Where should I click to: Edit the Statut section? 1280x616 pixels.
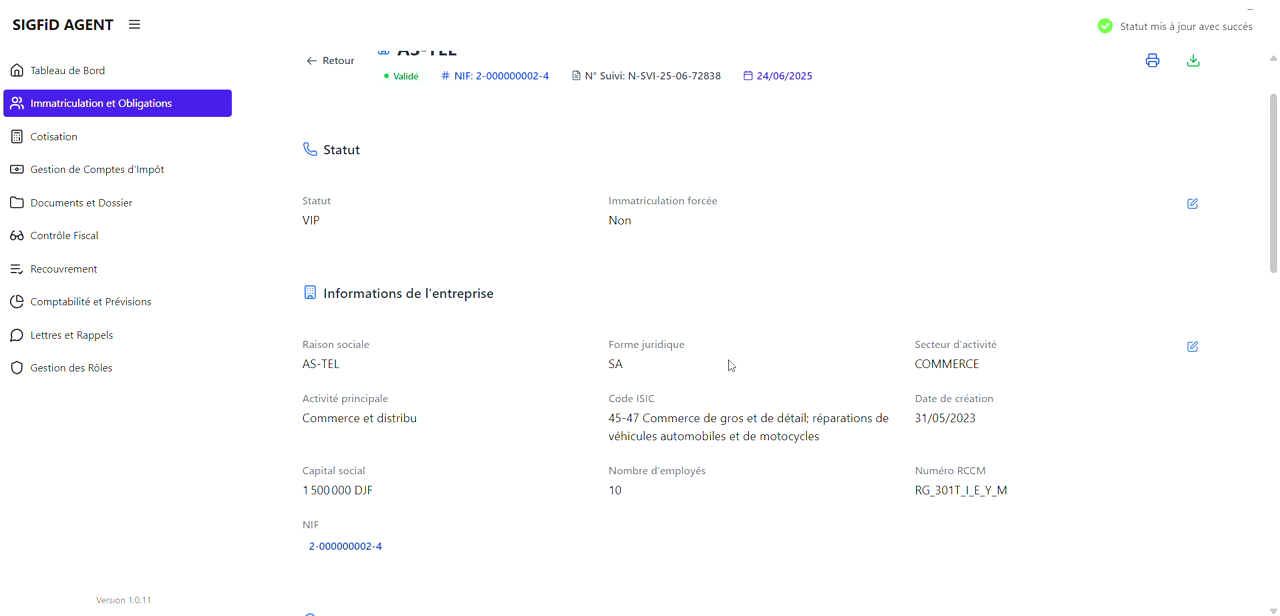pos(1192,204)
